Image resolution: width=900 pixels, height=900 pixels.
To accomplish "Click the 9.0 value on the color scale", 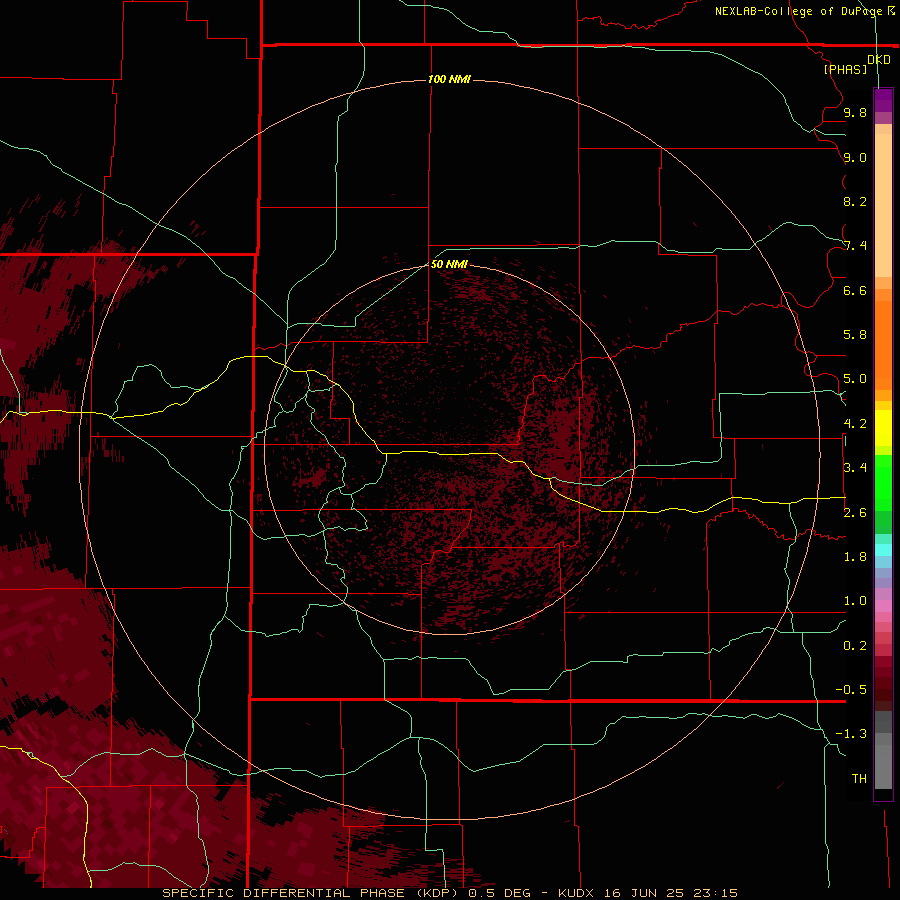I will tap(855, 157).
